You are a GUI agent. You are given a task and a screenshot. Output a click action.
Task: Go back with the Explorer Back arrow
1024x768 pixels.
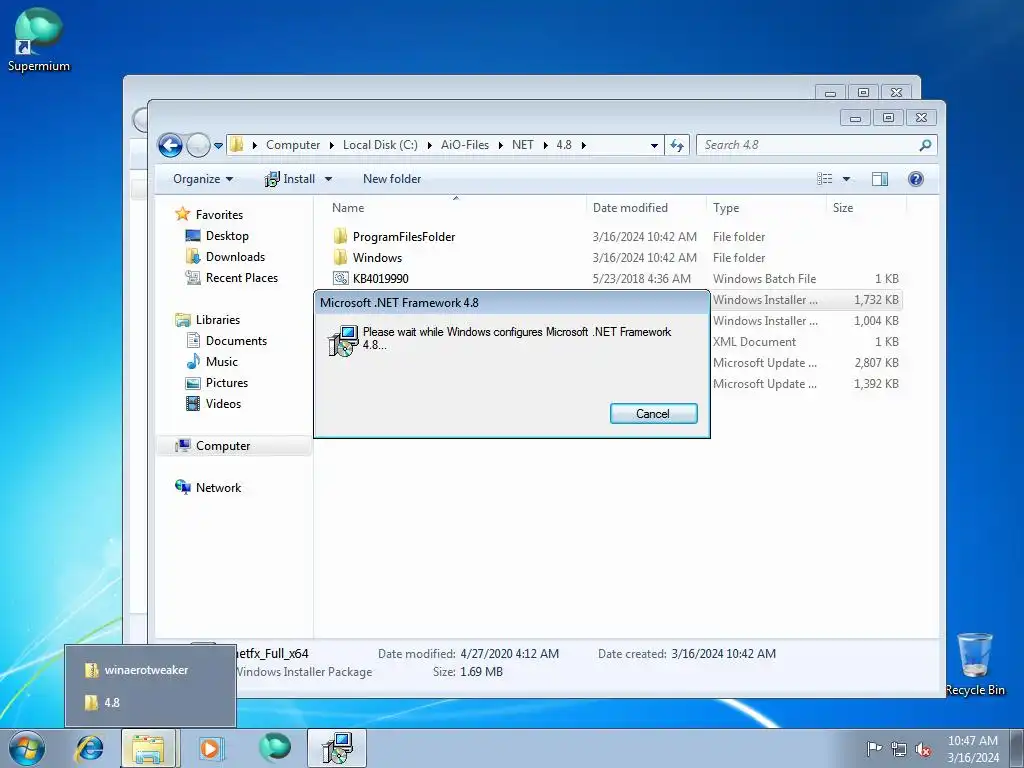[x=170, y=145]
